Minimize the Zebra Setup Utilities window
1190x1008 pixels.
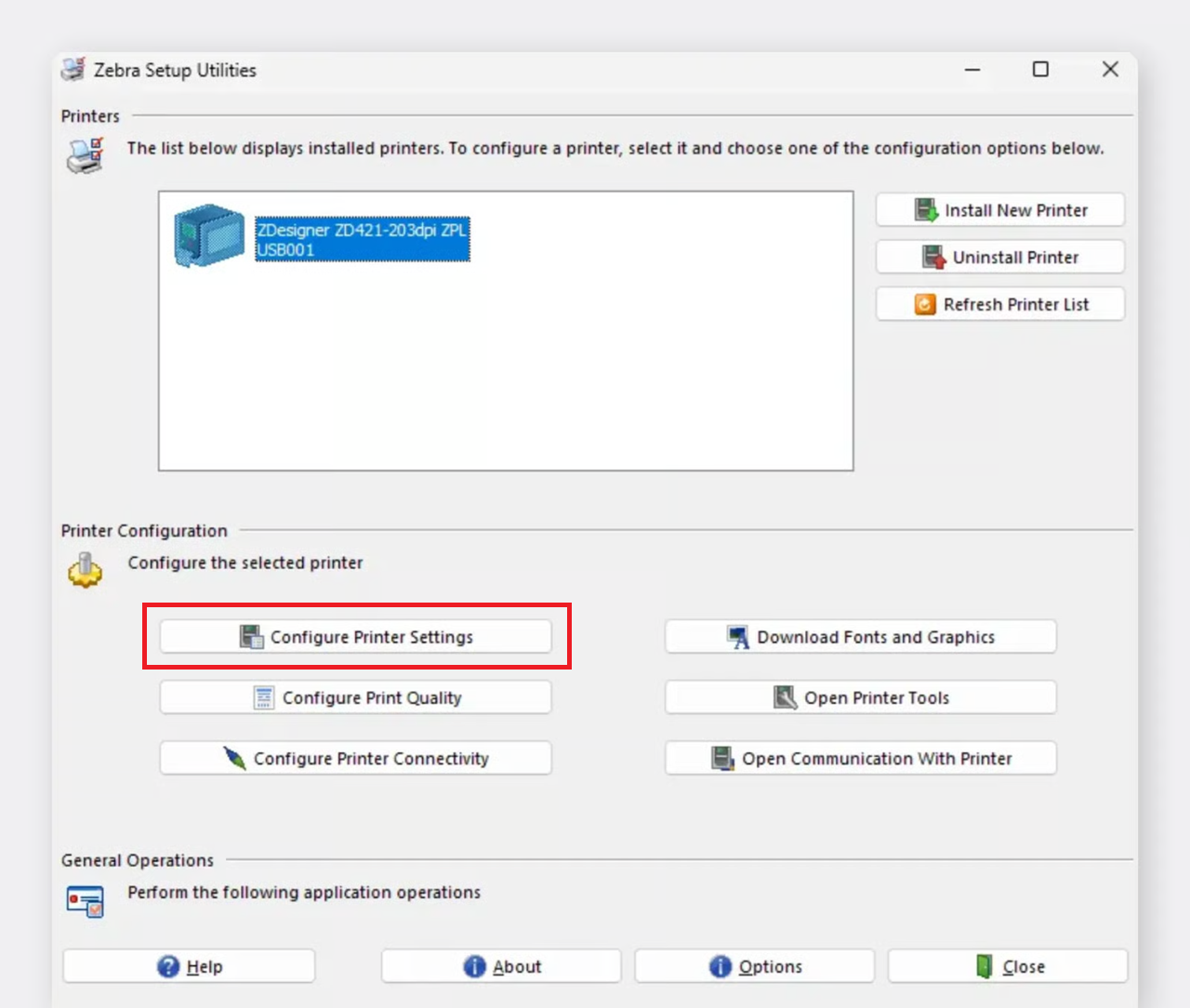tap(972, 70)
